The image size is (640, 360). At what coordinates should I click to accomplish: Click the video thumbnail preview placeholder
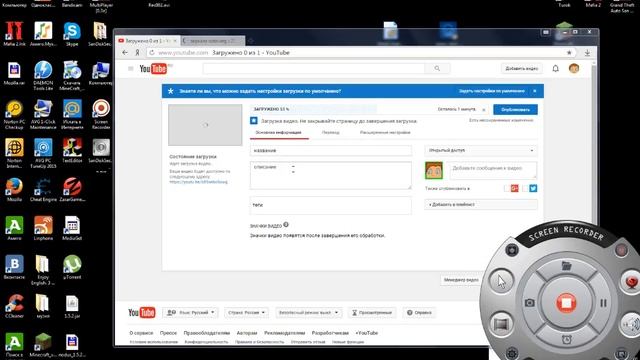pyautogui.click(x=205, y=125)
